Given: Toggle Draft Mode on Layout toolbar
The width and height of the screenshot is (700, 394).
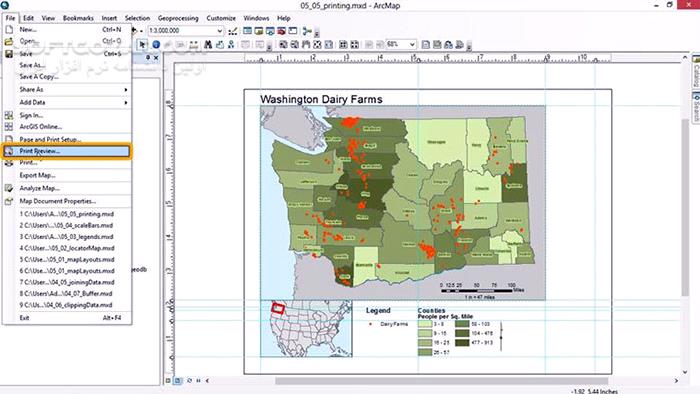Looking at the screenshot, I should [x=425, y=44].
